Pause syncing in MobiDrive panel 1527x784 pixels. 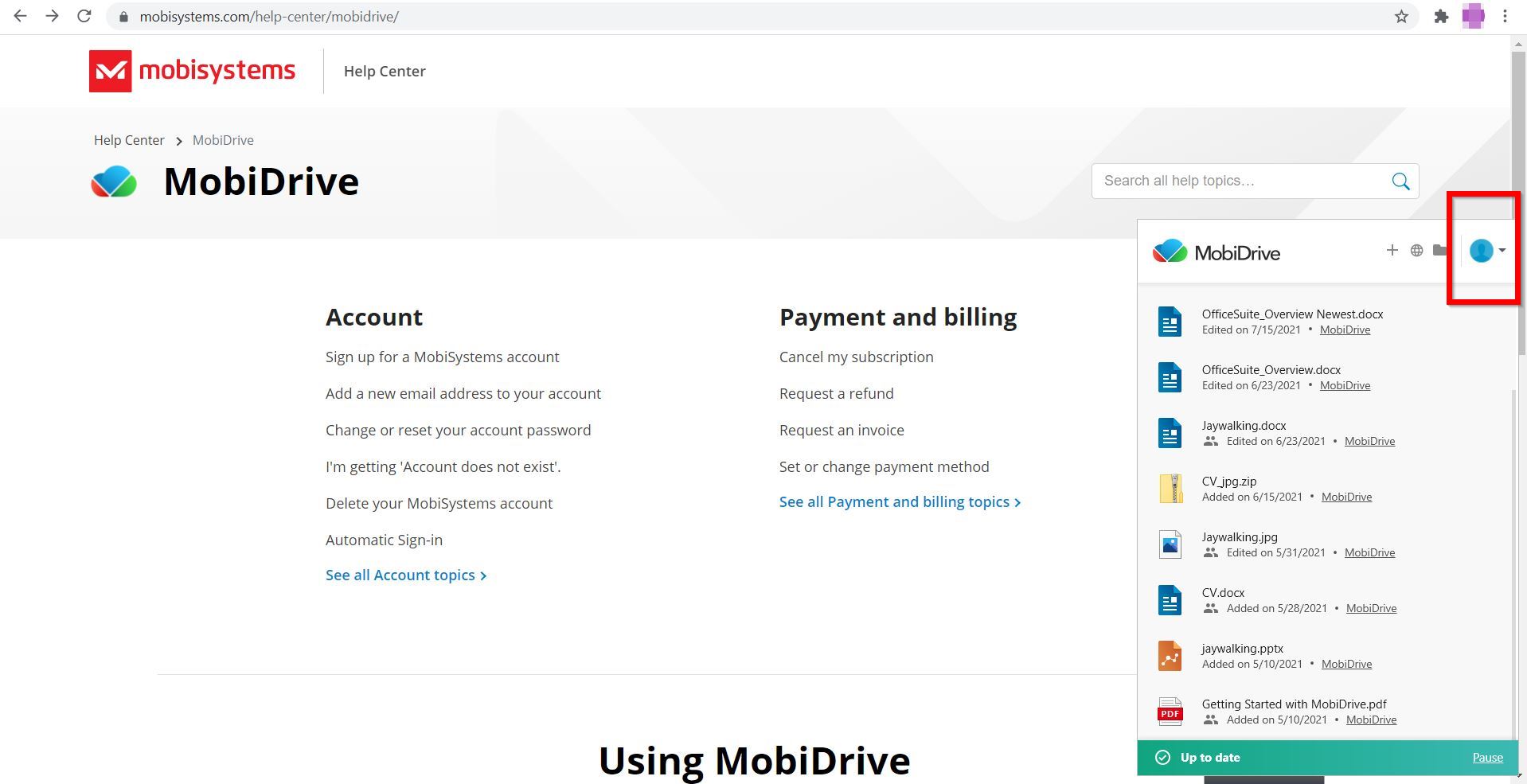click(1487, 758)
